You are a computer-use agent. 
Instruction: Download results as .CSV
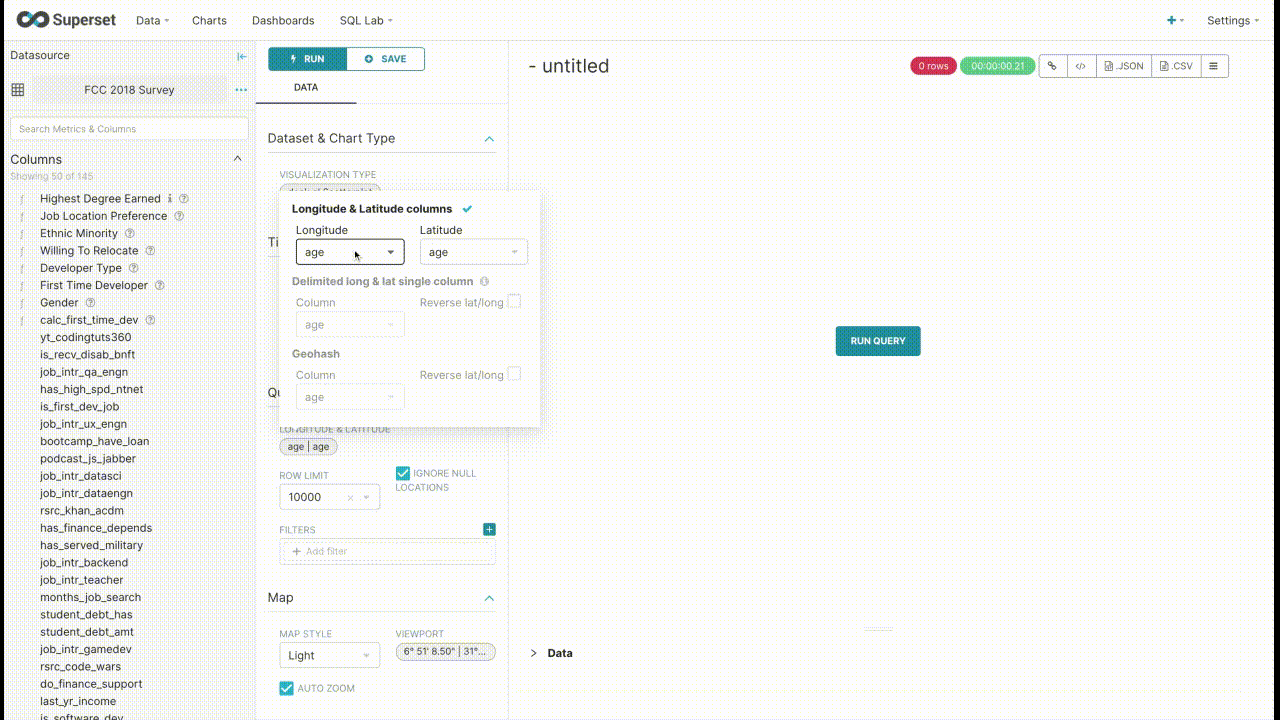pyautogui.click(x=1175, y=66)
